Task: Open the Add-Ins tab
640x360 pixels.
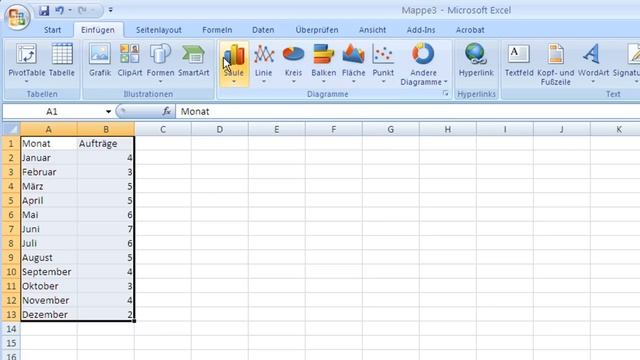Action: pos(421,30)
